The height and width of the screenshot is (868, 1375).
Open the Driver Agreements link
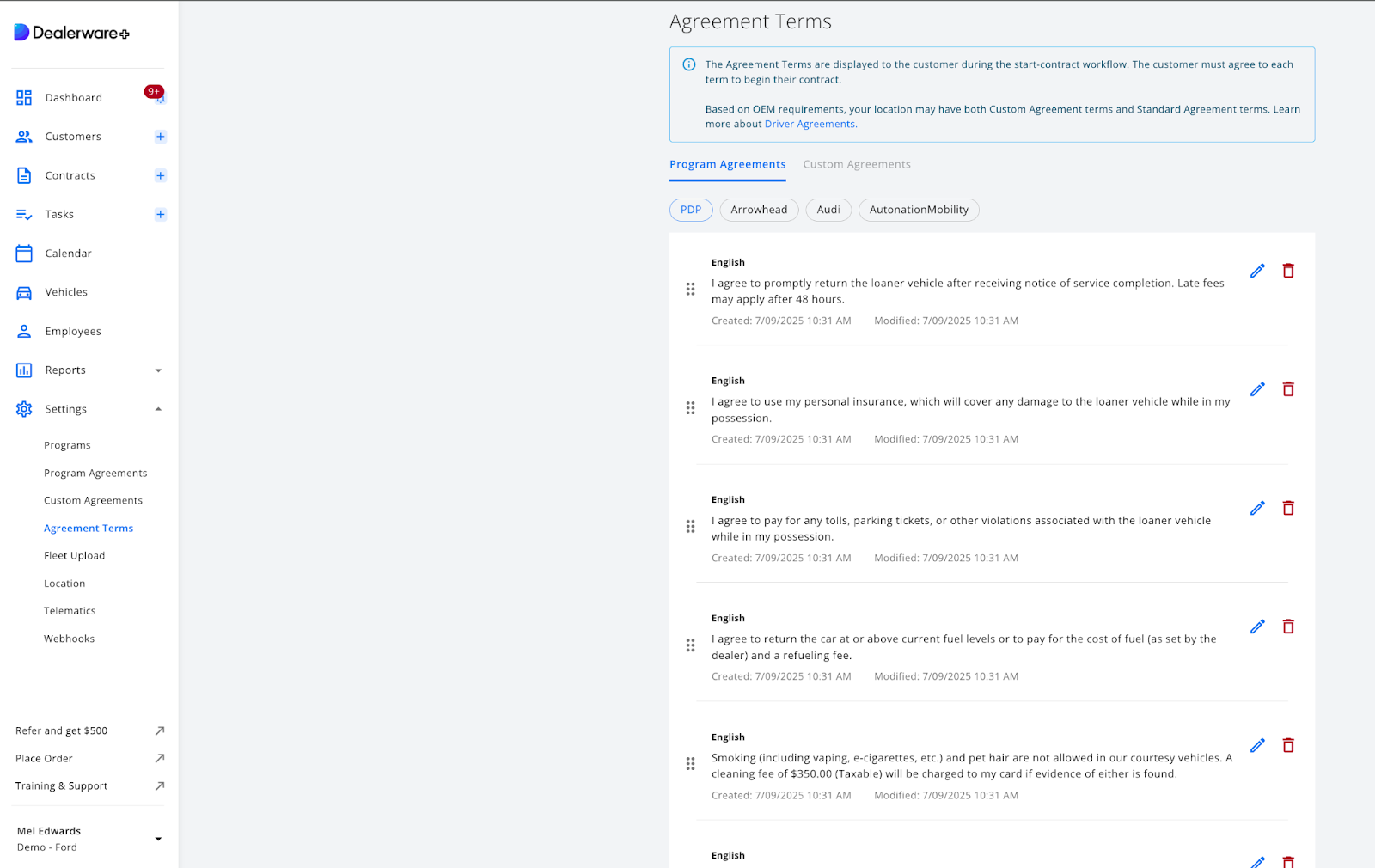[809, 123]
